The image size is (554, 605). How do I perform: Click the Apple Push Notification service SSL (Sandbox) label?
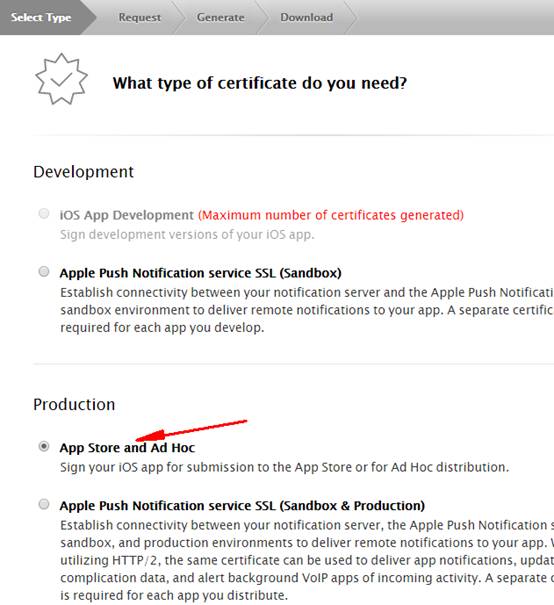(201, 273)
